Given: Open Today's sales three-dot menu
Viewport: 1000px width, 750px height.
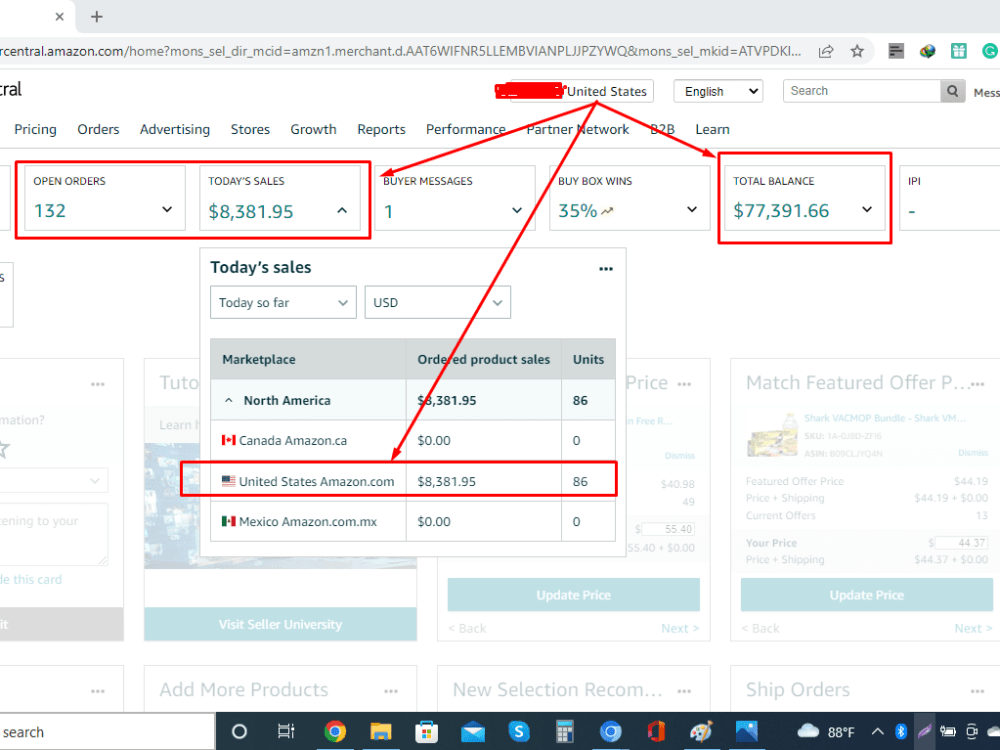Looking at the screenshot, I should [606, 268].
